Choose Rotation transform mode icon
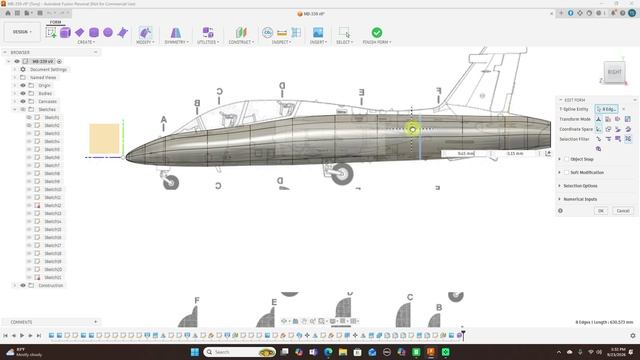 pyautogui.click(x=618, y=119)
